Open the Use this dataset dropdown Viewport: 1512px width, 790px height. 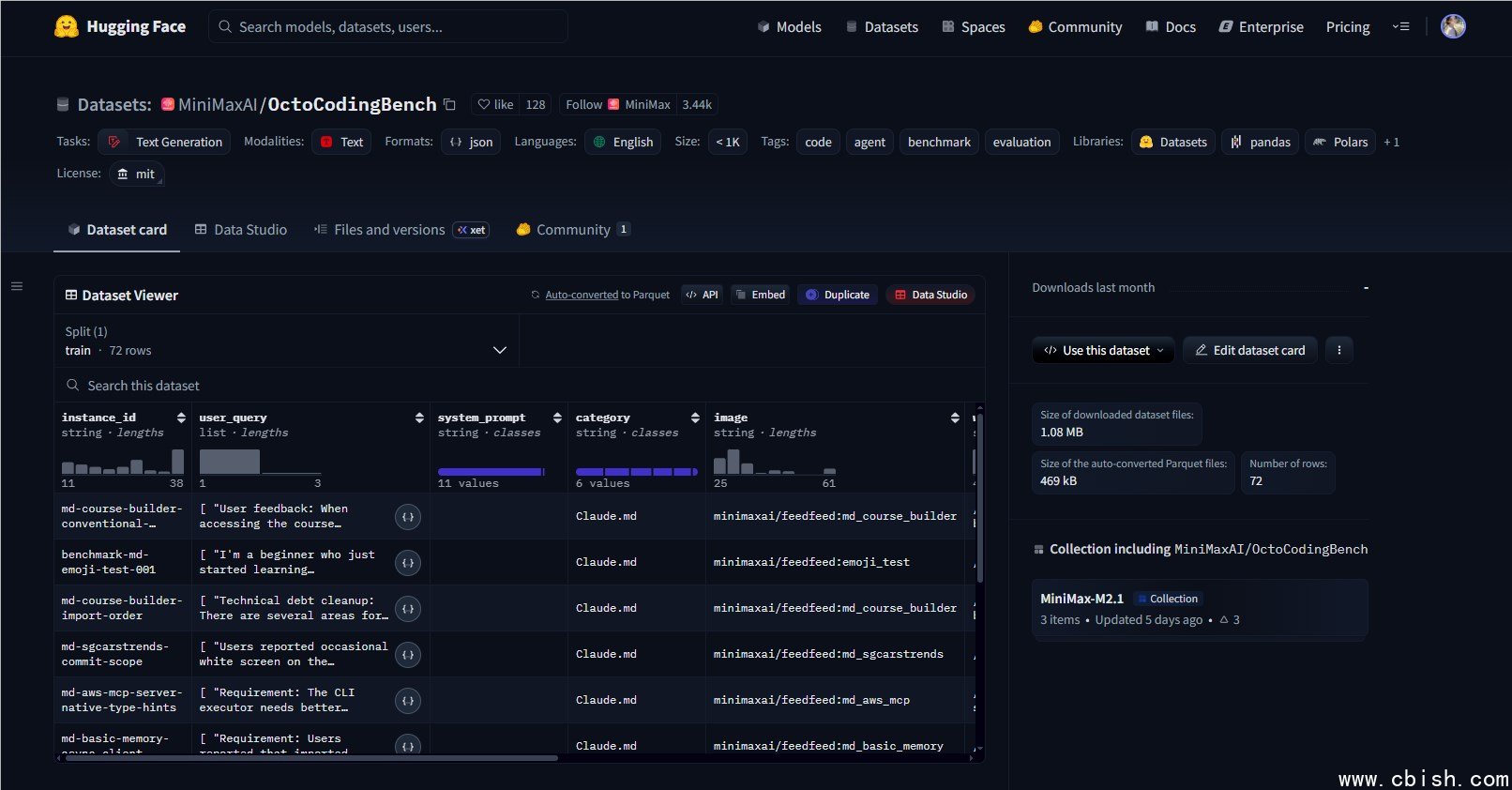(1103, 350)
